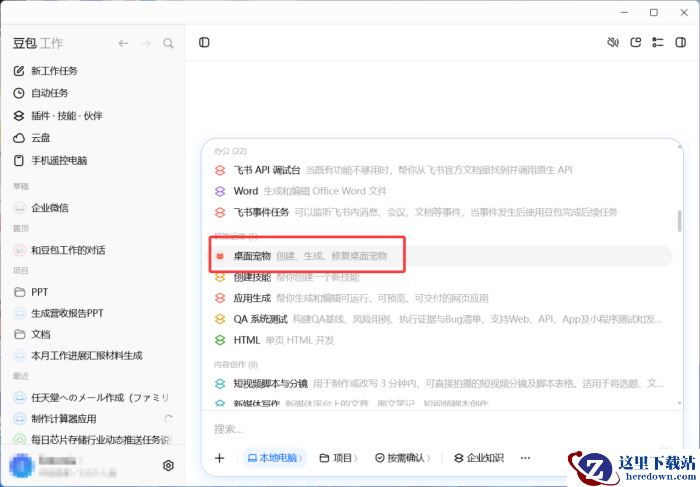Viewport: 700px width, 487px height.
Task: Collapse the left sidebar with the panel icon
Action: point(204,42)
